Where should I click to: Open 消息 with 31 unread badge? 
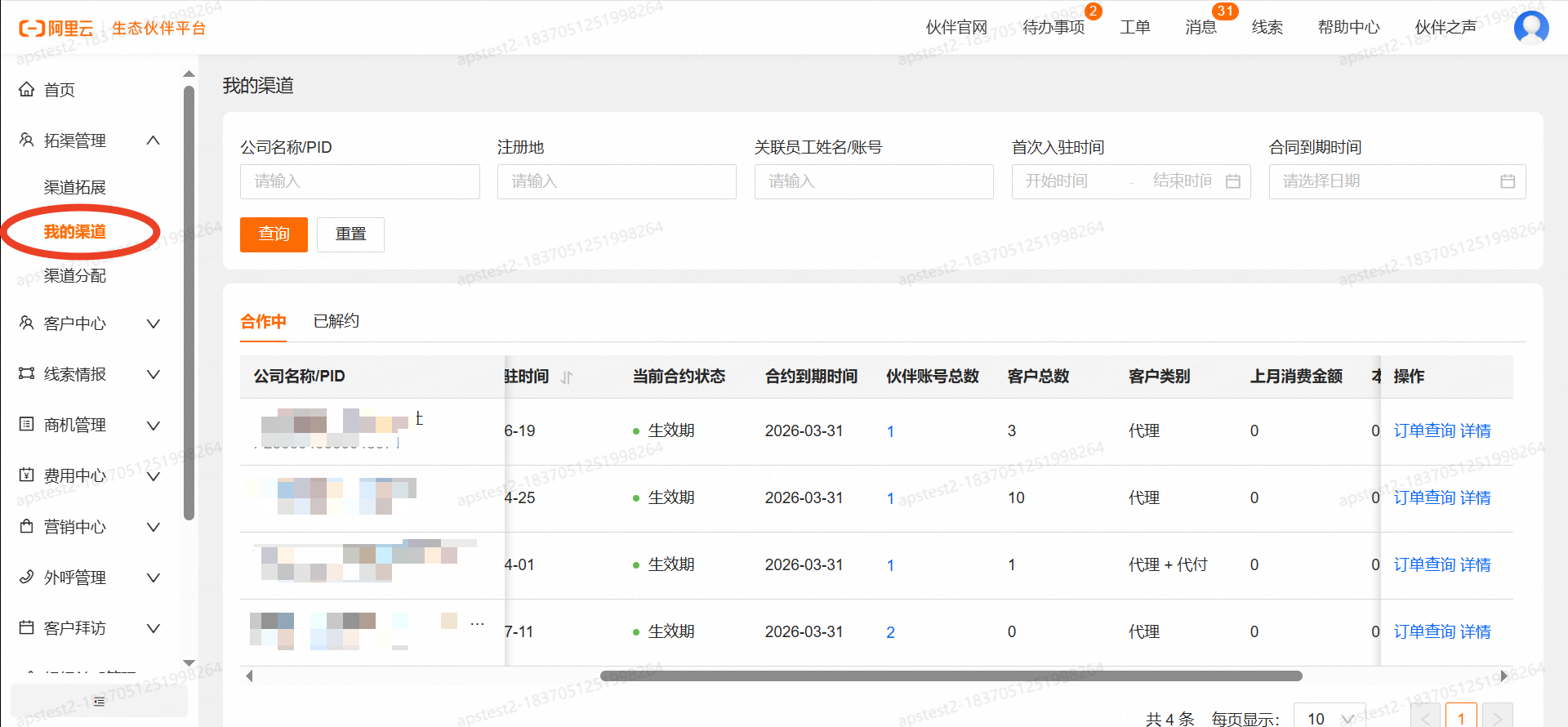click(1200, 28)
